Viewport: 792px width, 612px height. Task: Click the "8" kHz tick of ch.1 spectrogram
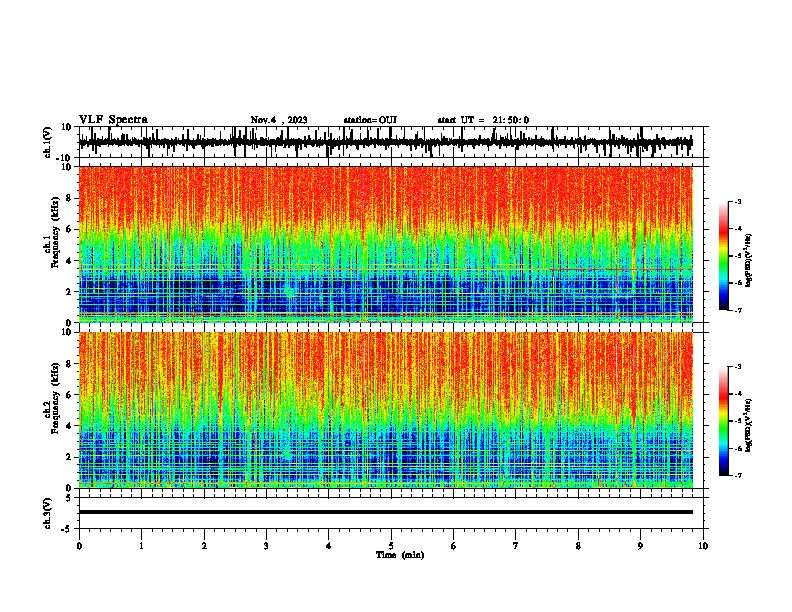[x=69, y=198]
